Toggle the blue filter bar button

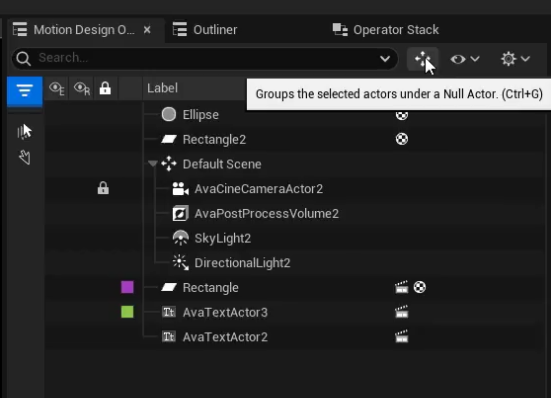click(25, 91)
